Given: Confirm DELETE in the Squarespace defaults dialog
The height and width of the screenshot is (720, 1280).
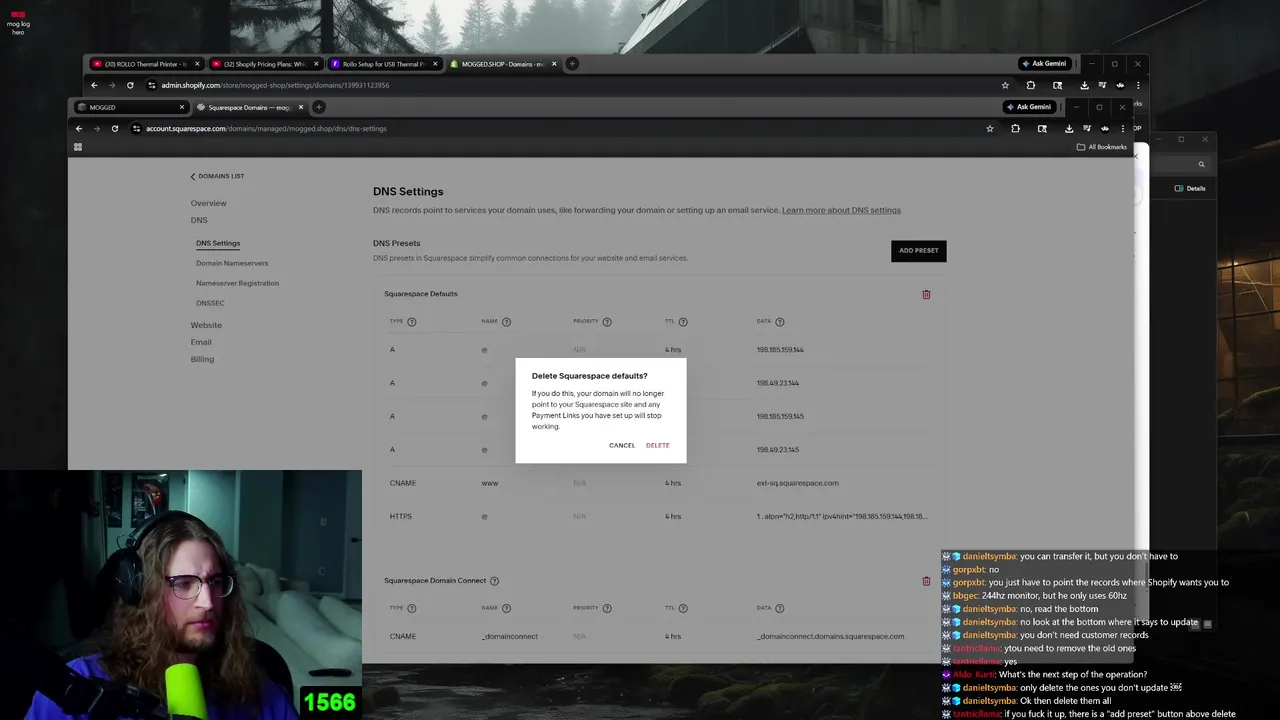Looking at the screenshot, I should [657, 445].
